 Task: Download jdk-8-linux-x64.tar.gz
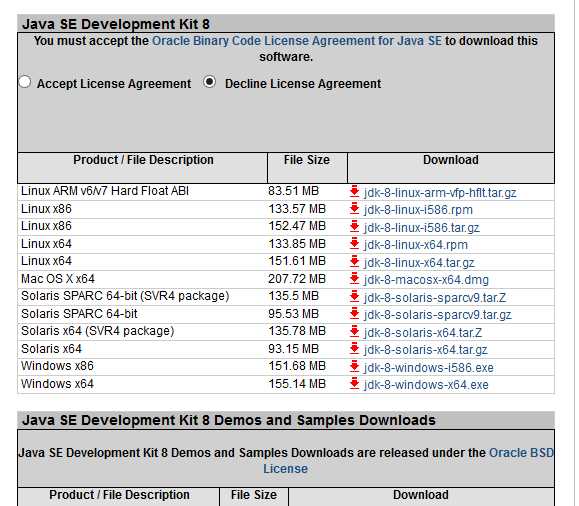[x=419, y=263]
